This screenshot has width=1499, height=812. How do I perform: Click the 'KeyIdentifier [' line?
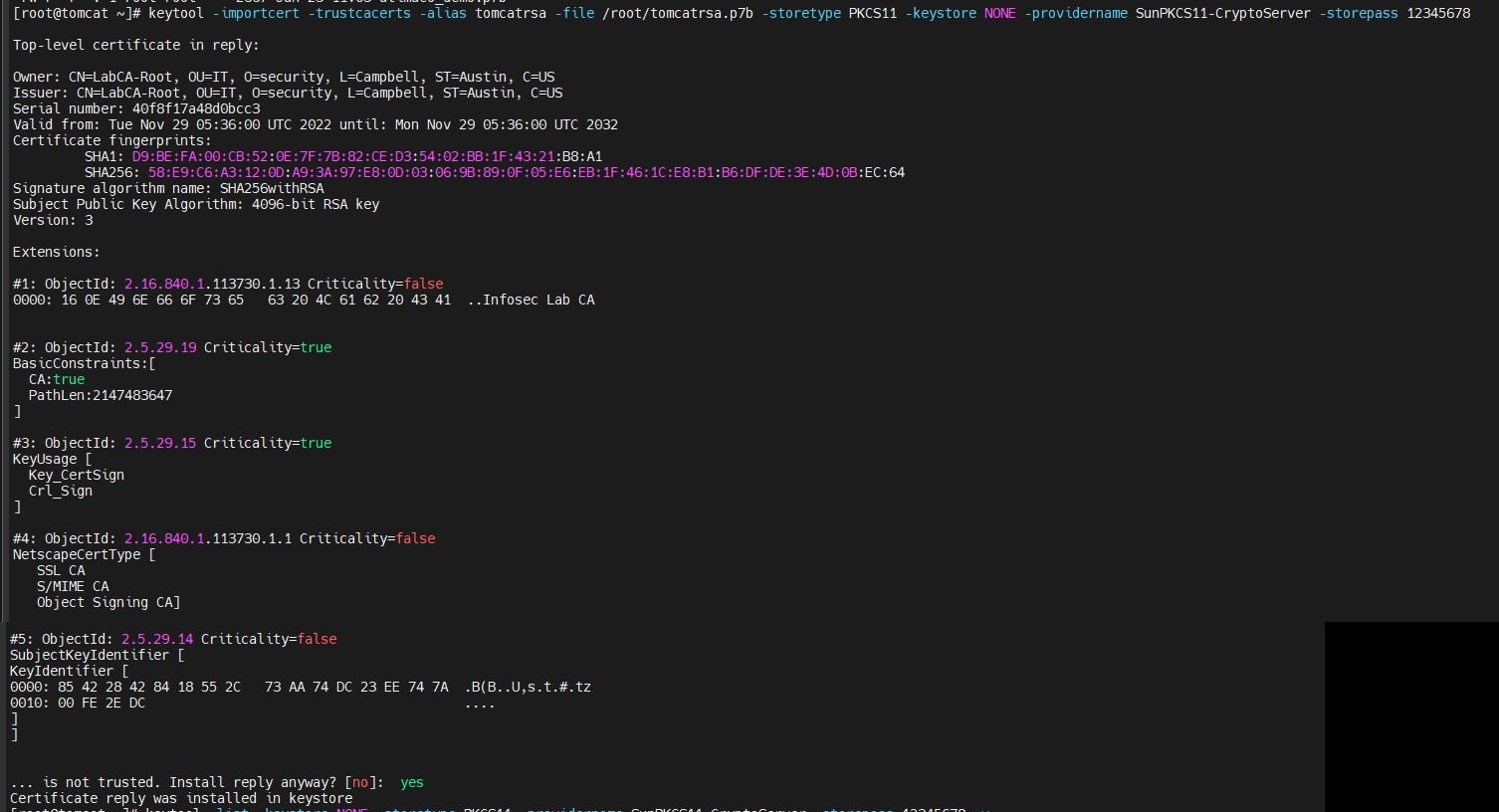pos(70,671)
